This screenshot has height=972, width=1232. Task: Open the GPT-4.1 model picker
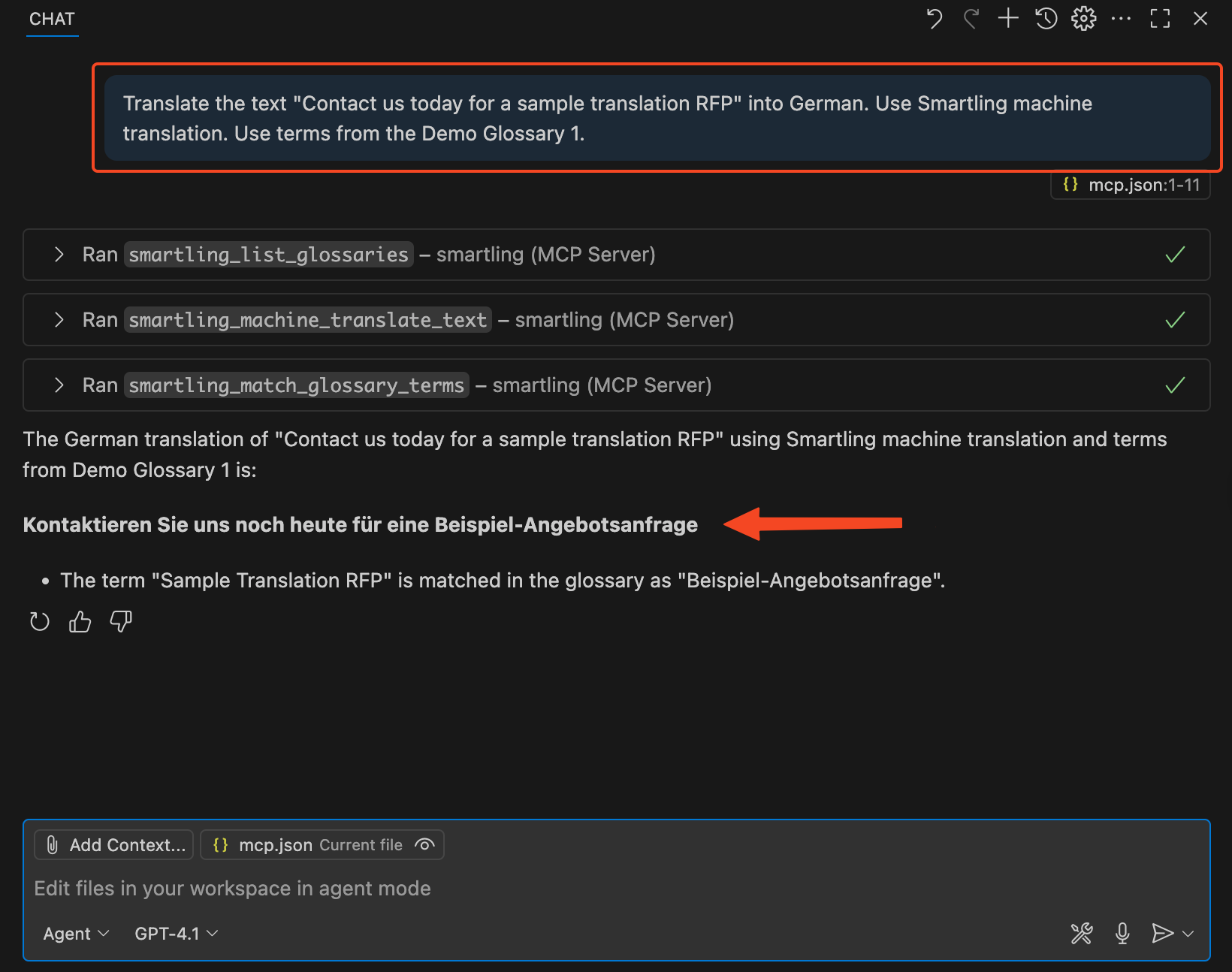175,933
